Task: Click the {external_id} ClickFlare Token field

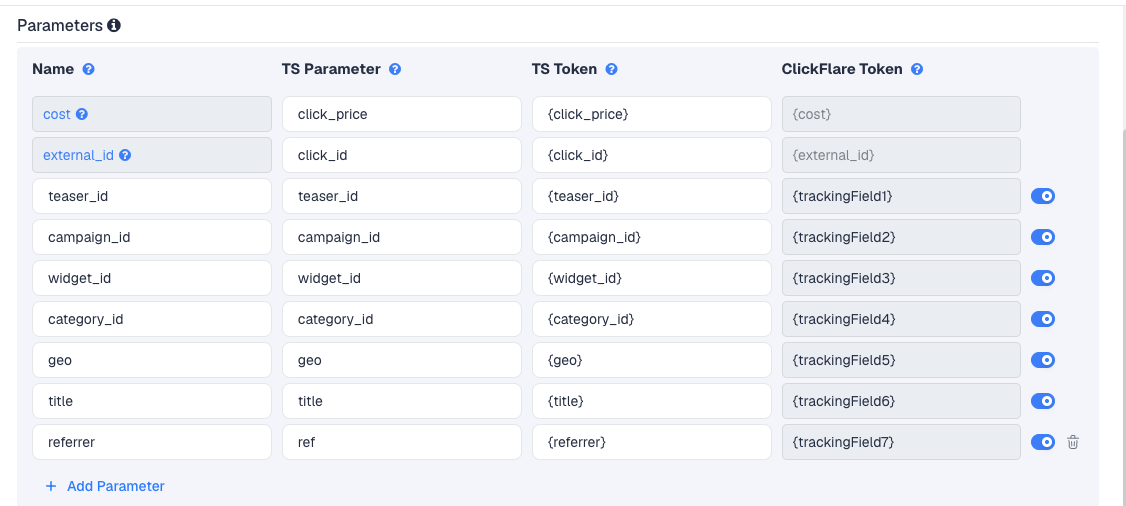Action: pos(901,155)
